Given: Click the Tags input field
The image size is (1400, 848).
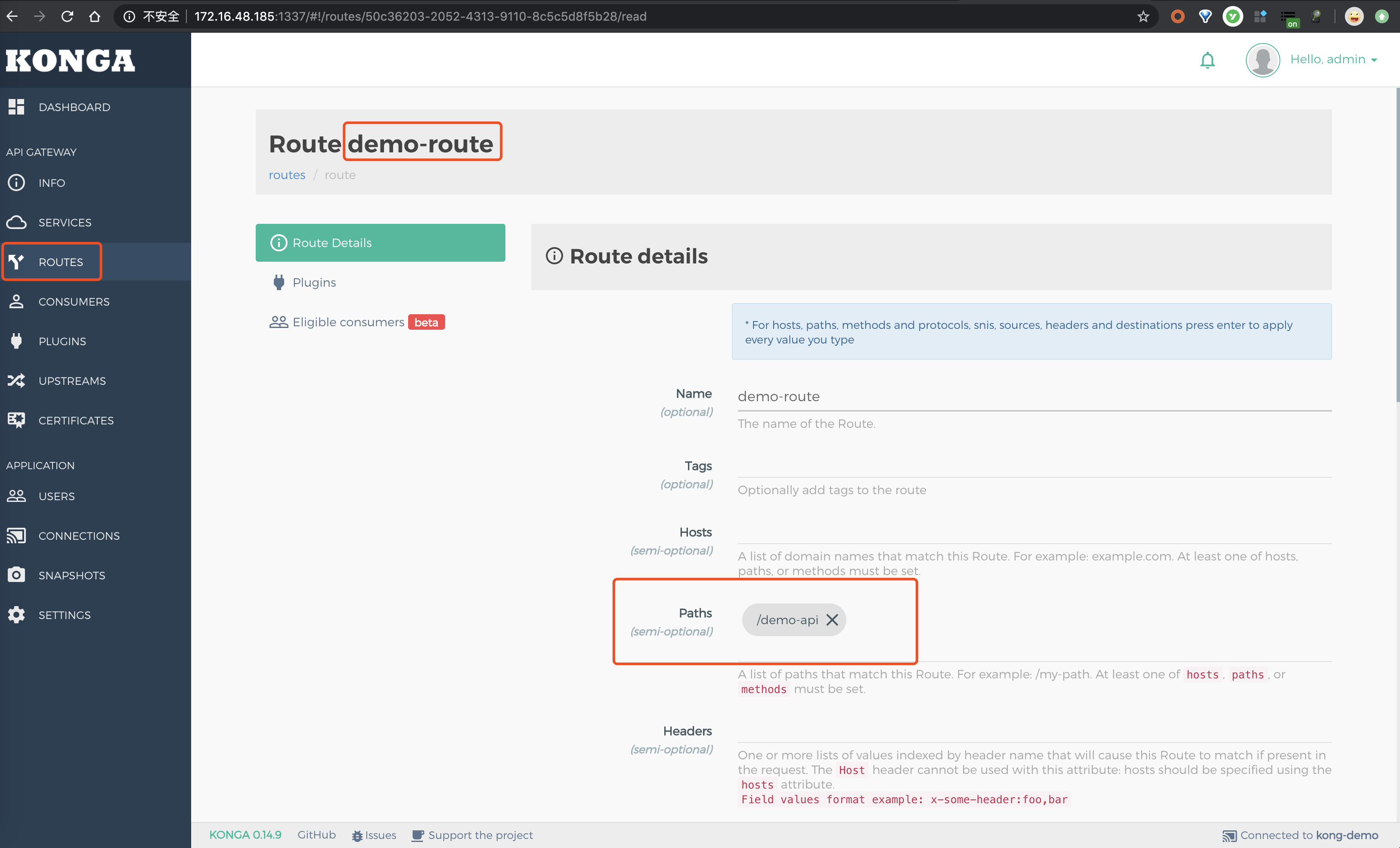Looking at the screenshot, I should [x=1034, y=466].
